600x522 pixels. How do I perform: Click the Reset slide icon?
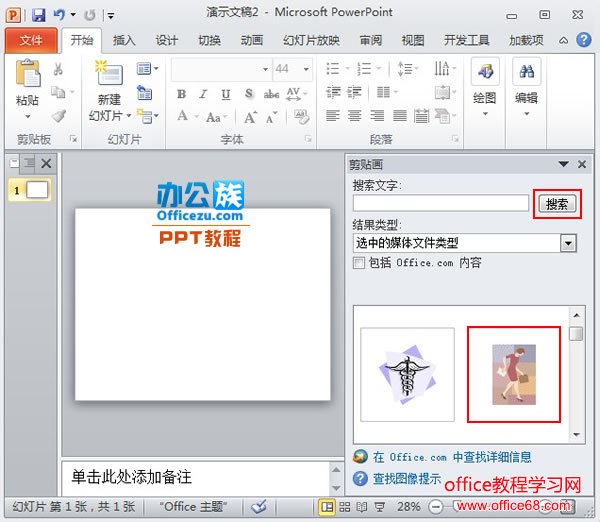pos(145,93)
